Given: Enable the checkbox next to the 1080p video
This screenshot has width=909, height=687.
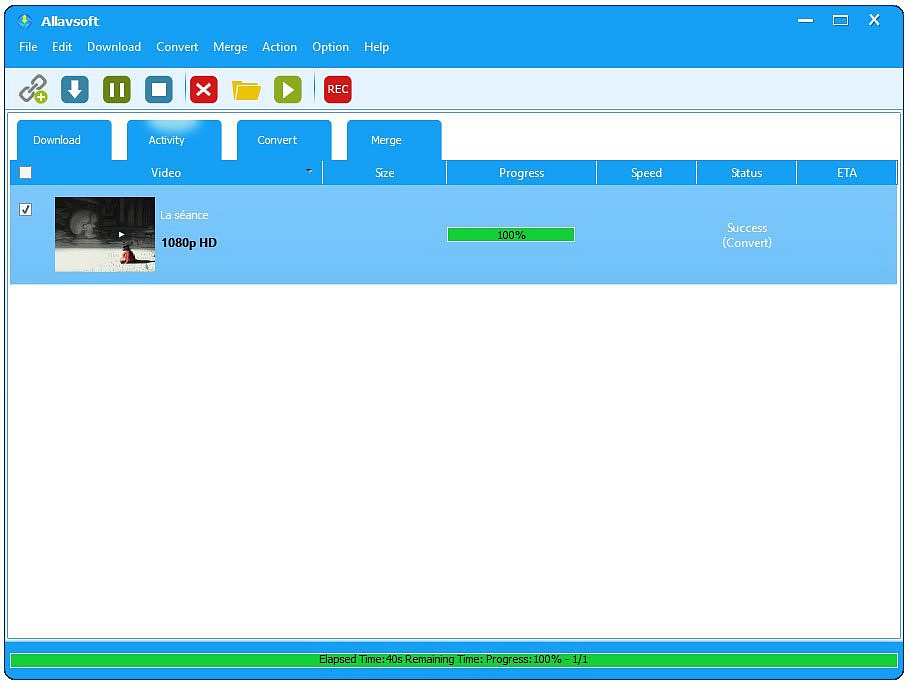Looking at the screenshot, I should (x=25, y=210).
